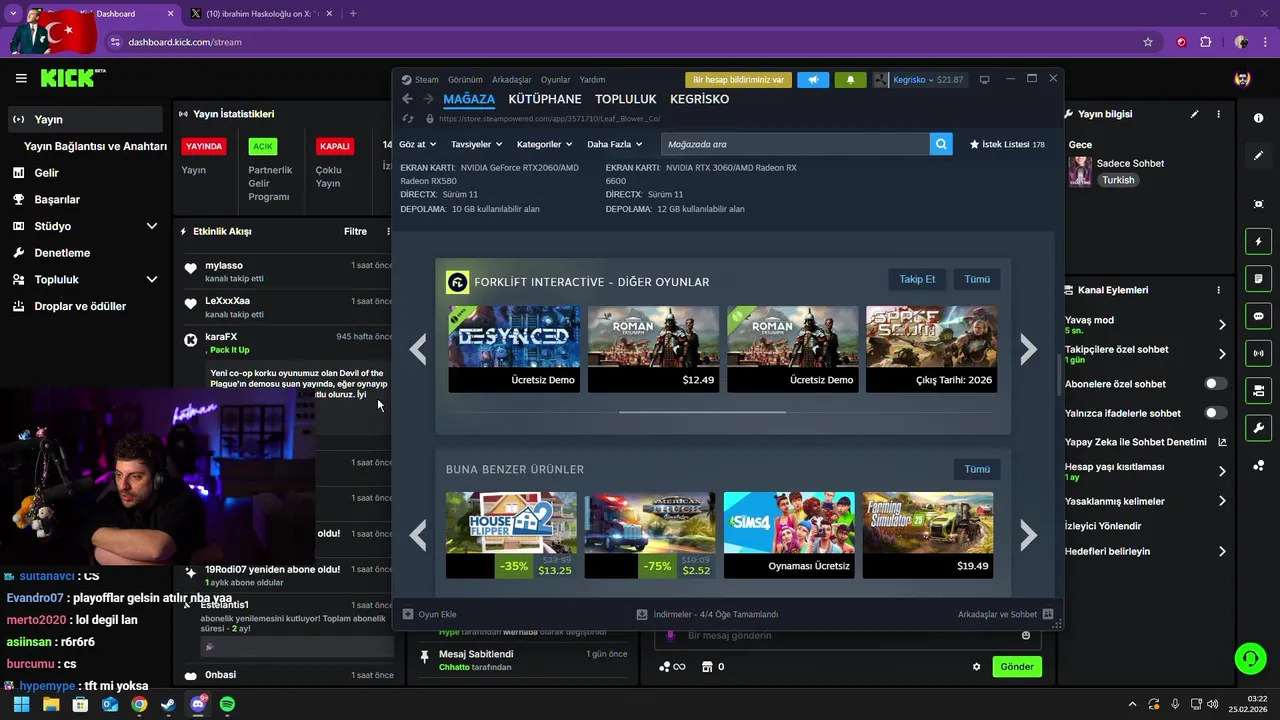The width and height of the screenshot is (1280, 720).
Task: Open the info icon in Kick right rail
Action: click(x=1258, y=118)
